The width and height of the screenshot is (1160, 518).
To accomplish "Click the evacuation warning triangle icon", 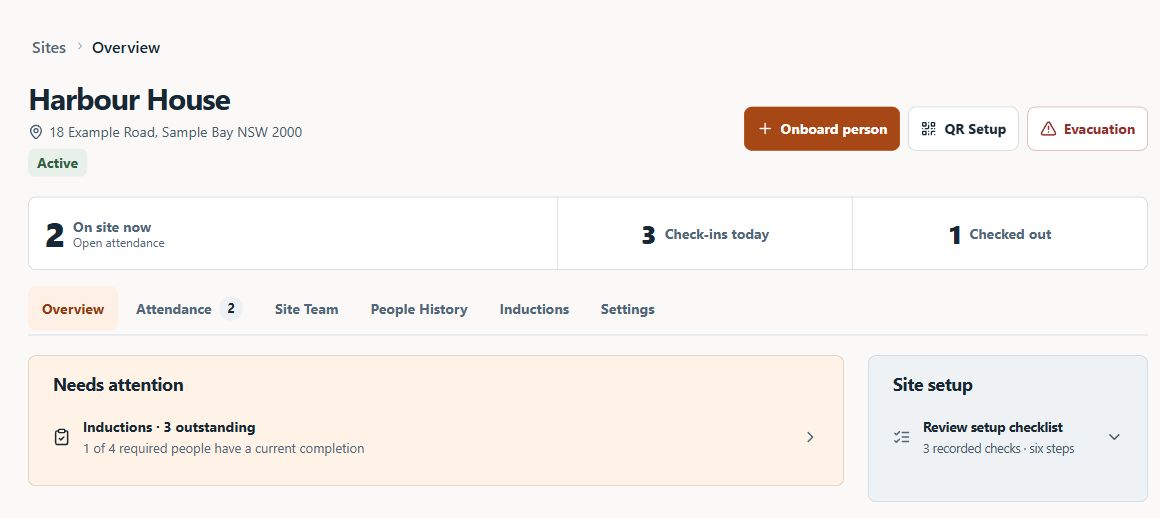I will [1048, 129].
